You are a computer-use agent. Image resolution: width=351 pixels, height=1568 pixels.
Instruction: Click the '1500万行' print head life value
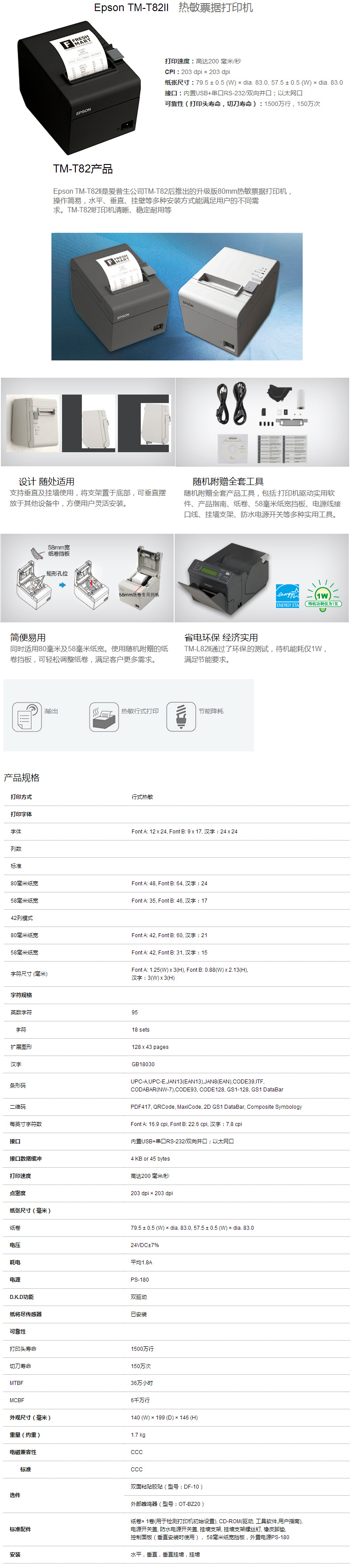pos(142,1348)
